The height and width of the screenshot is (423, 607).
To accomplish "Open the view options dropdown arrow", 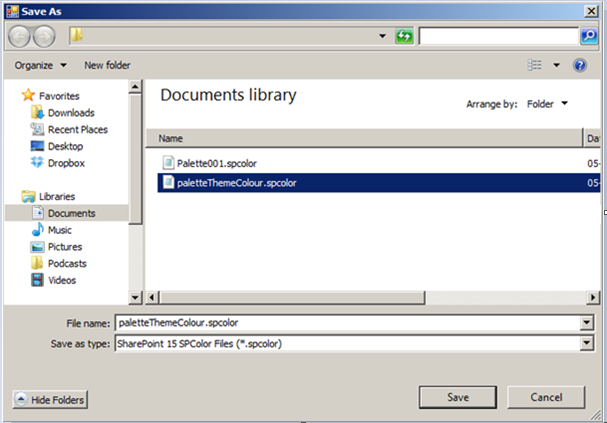I will click(x=556, y=65).
